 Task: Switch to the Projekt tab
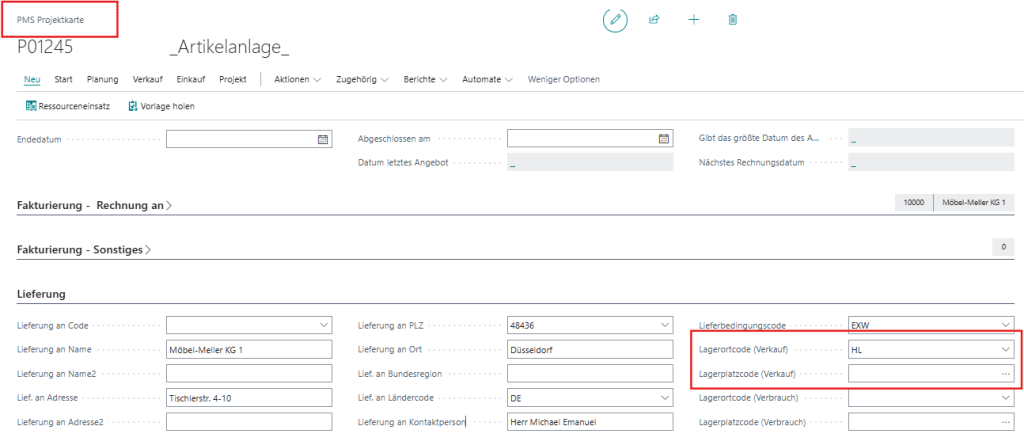tap(232, 79)
